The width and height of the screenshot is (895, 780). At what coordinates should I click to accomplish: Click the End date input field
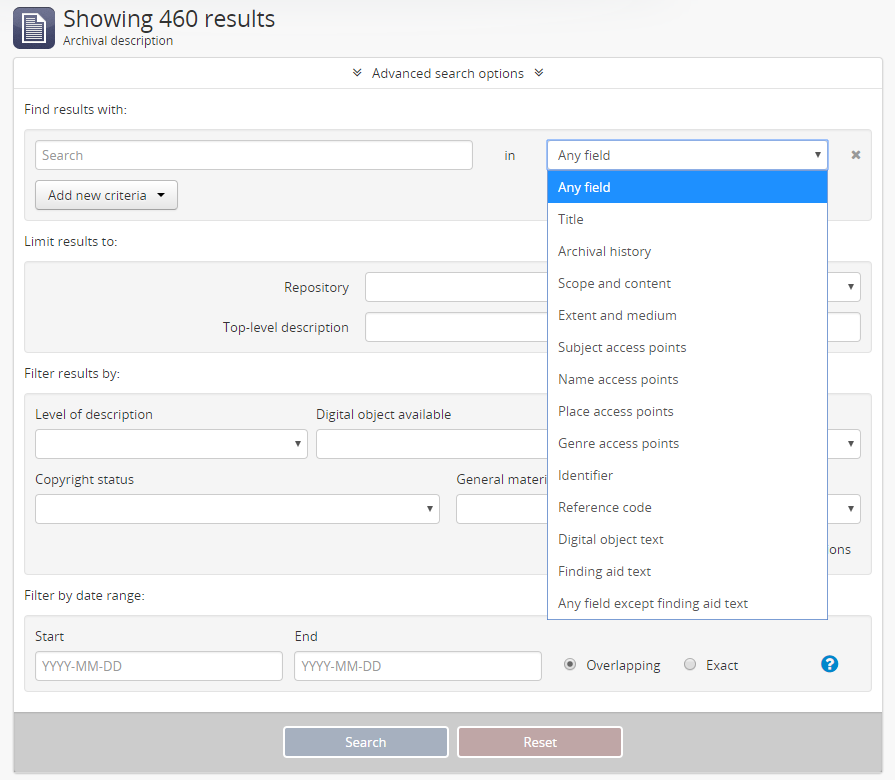pos(417,666)
